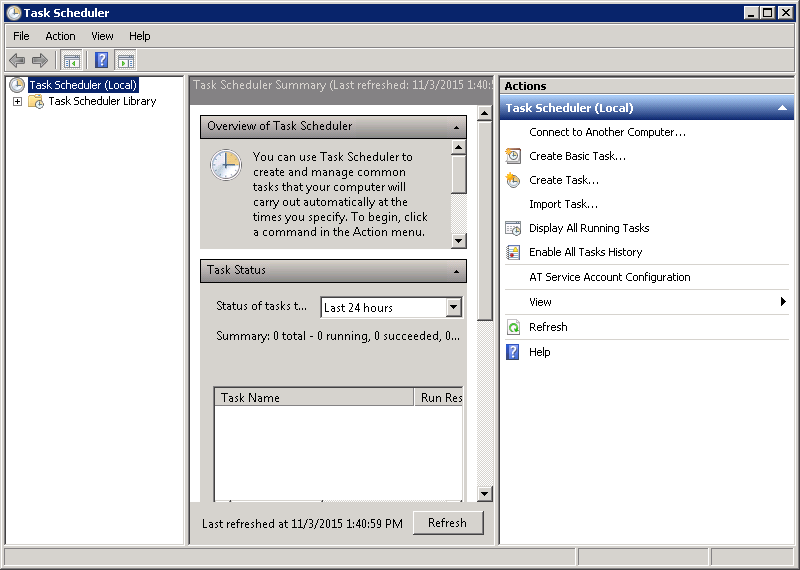
Task: Click the large clock image in the overview
Action: (x=226, y=165)
